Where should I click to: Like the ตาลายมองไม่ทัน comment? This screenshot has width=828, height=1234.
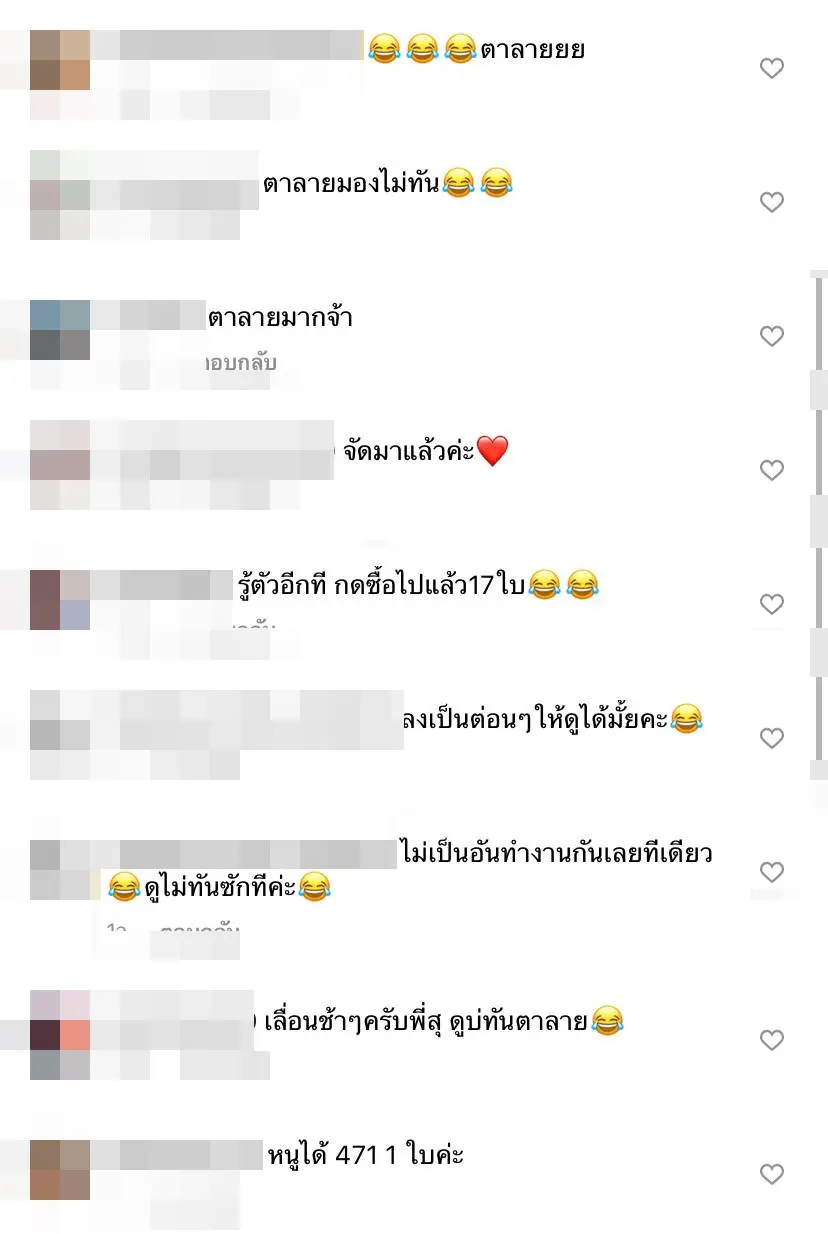(772, 202)
